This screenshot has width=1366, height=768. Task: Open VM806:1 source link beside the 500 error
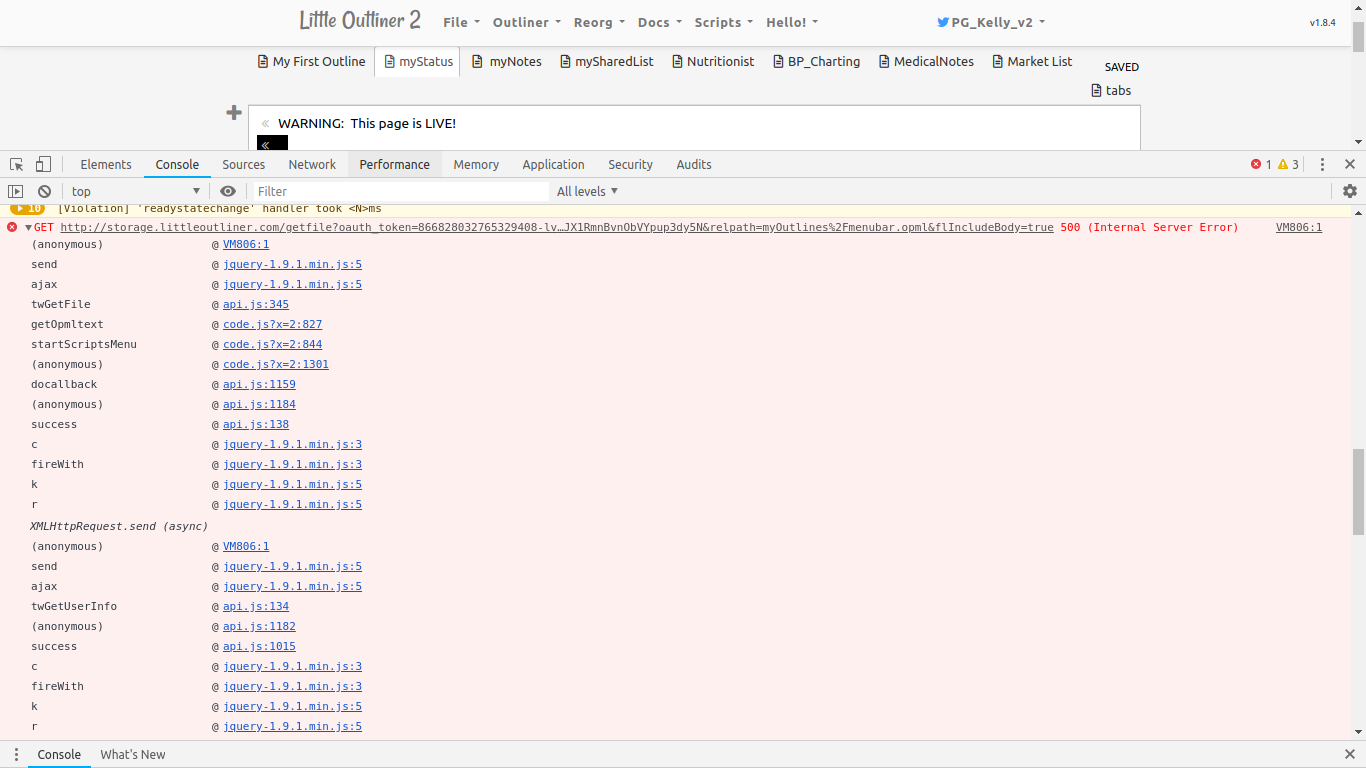click(x=1299, y=228)
